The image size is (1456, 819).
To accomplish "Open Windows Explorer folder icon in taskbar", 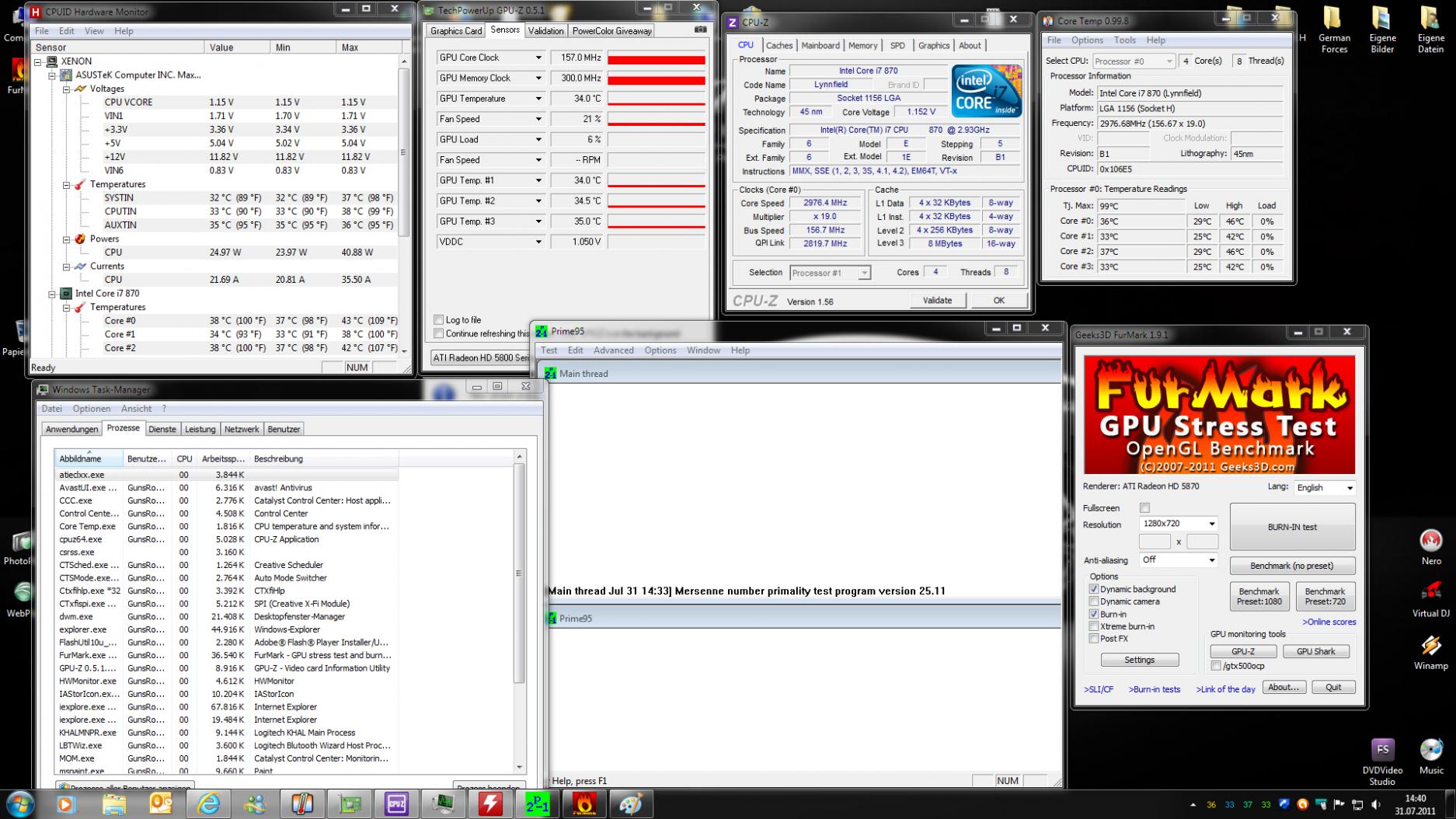I will click(x=113, y=804).
